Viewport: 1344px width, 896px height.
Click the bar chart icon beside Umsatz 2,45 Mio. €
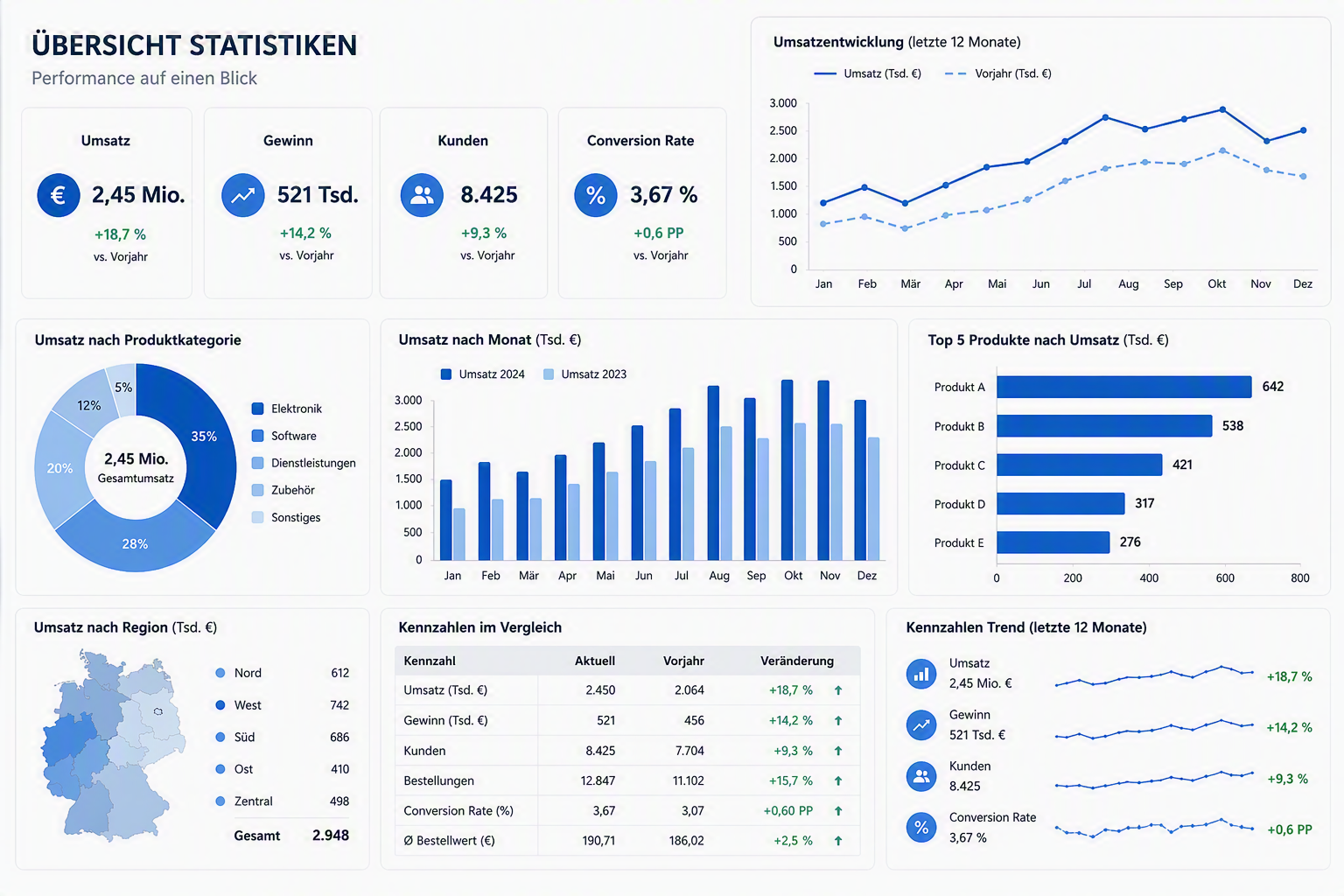(x=921, y=674)
